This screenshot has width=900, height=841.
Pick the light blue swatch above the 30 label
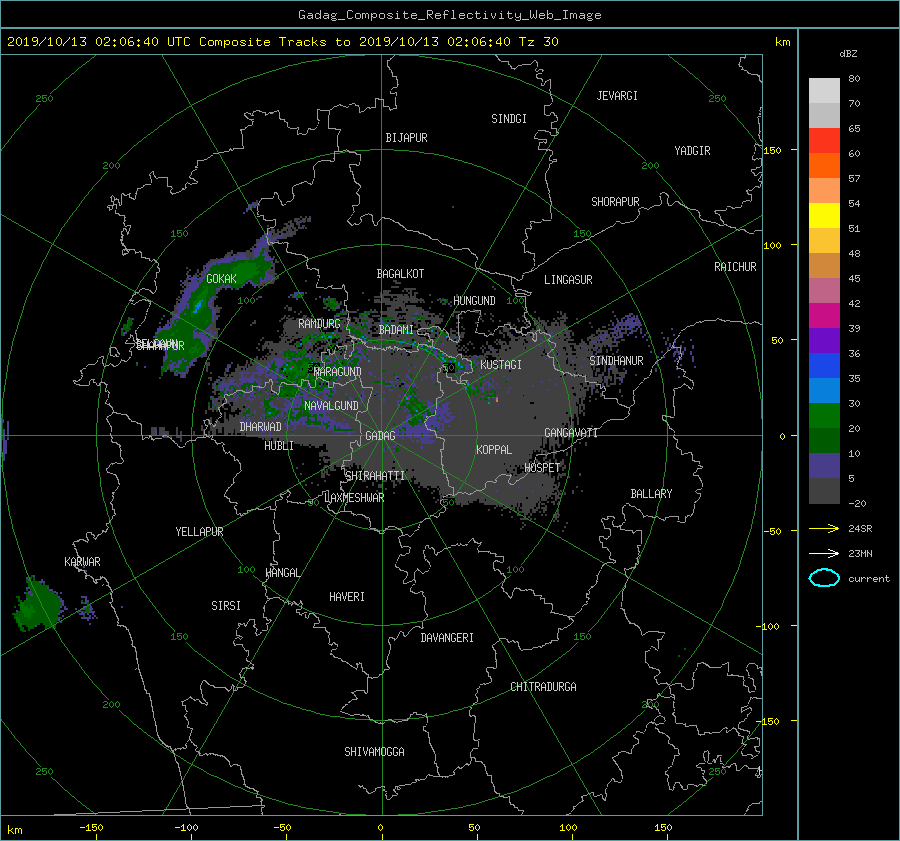click(x=824, y=390)
